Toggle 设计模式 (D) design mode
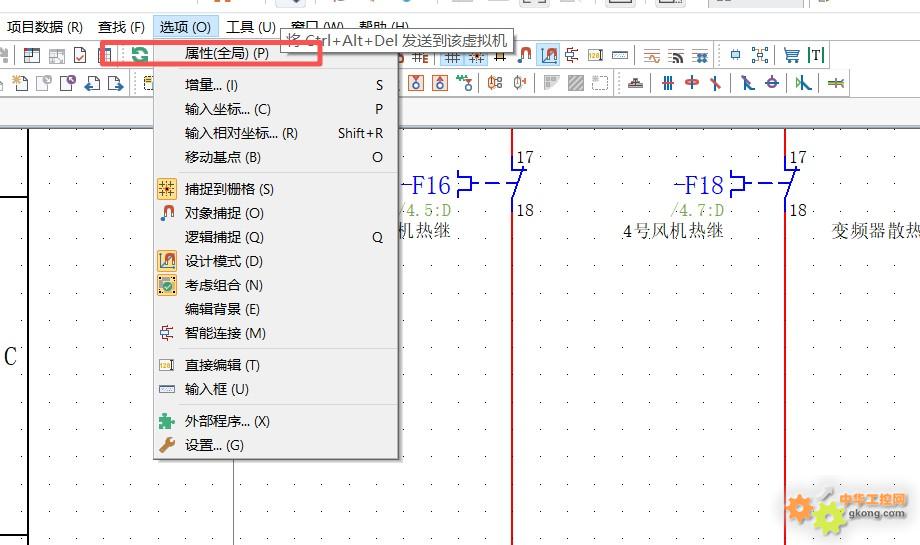This screenshot has height=545, width=920. pyautogui.click(x=224, y=261)
